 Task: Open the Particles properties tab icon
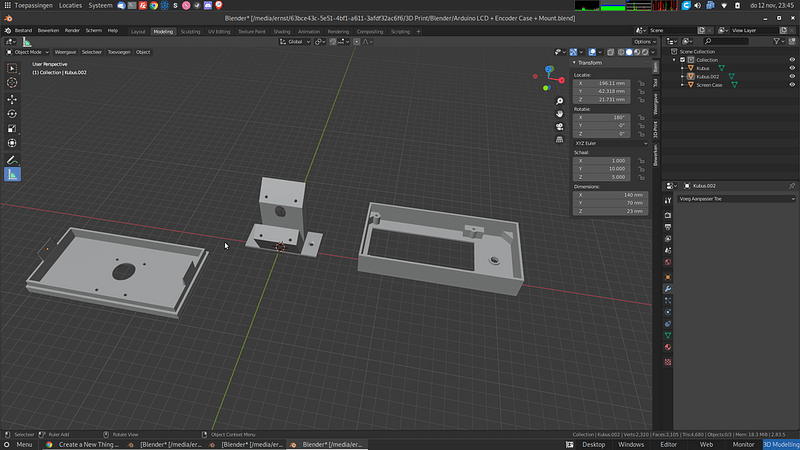tap(668, 301)
